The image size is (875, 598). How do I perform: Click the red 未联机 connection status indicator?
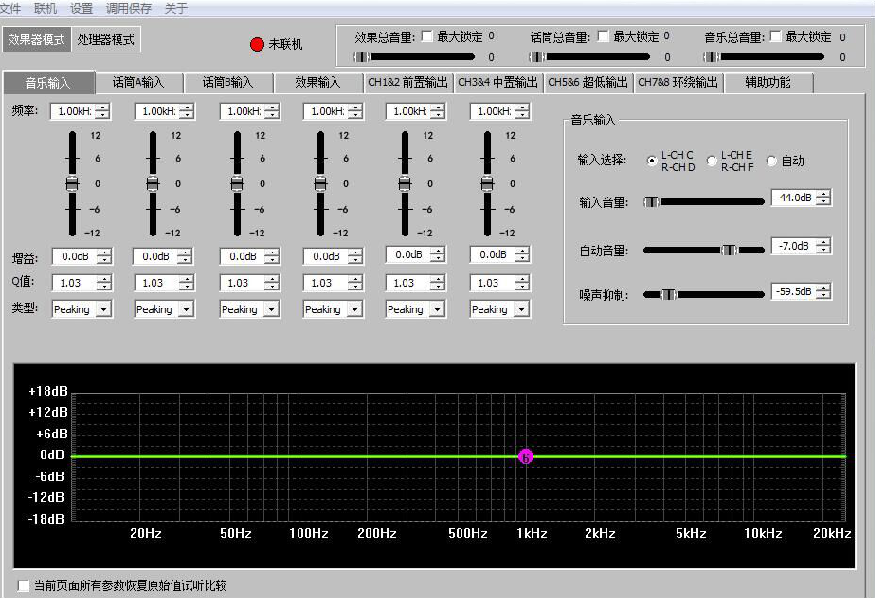257,44
